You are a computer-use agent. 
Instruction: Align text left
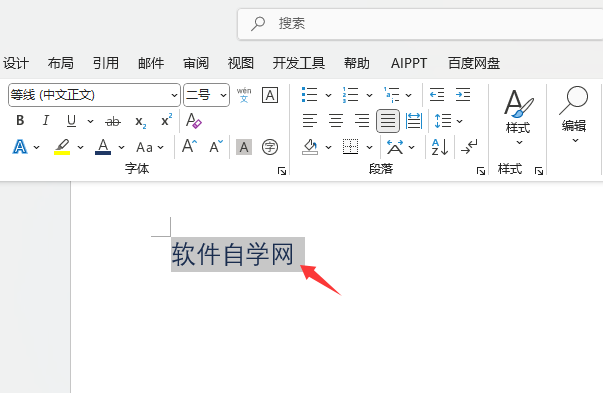click(x=310, y=121)
